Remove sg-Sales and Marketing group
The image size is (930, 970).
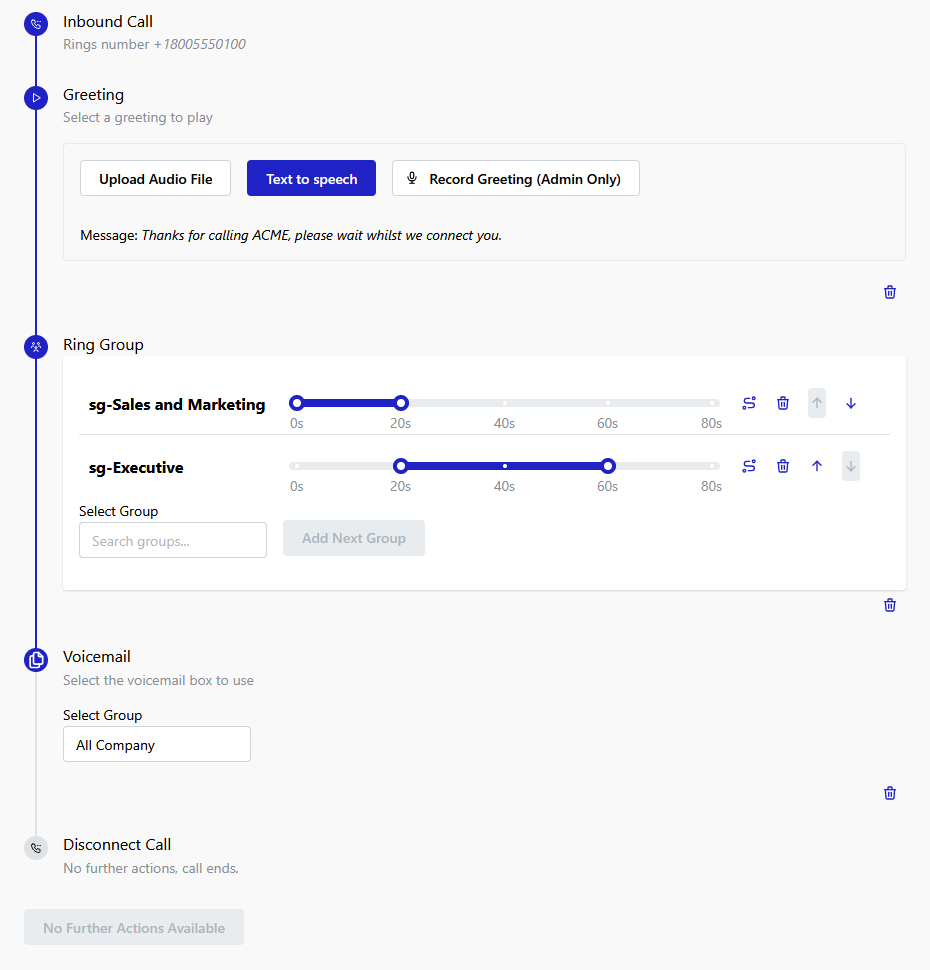pos(783,403)
